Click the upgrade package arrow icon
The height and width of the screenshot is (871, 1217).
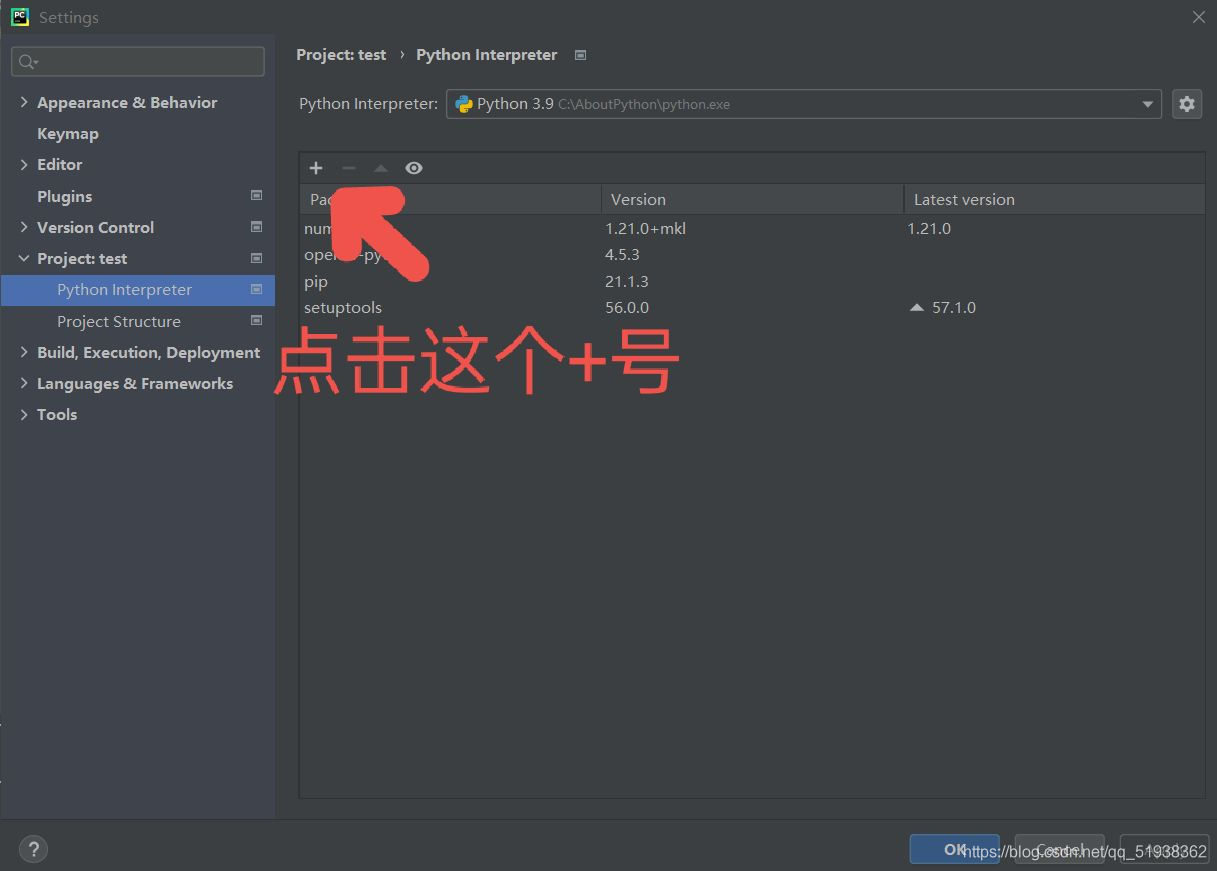click(x=380, y=168)
